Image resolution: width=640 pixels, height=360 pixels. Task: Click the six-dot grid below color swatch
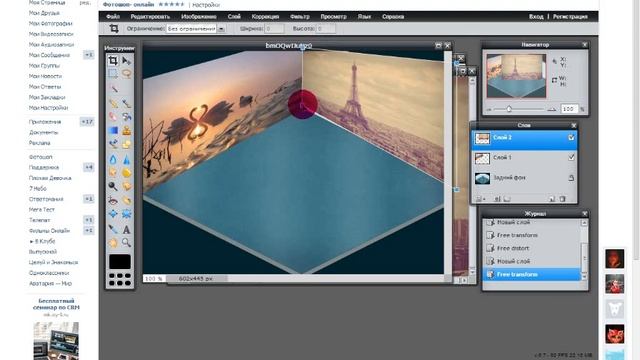click(x=120, y=279)
